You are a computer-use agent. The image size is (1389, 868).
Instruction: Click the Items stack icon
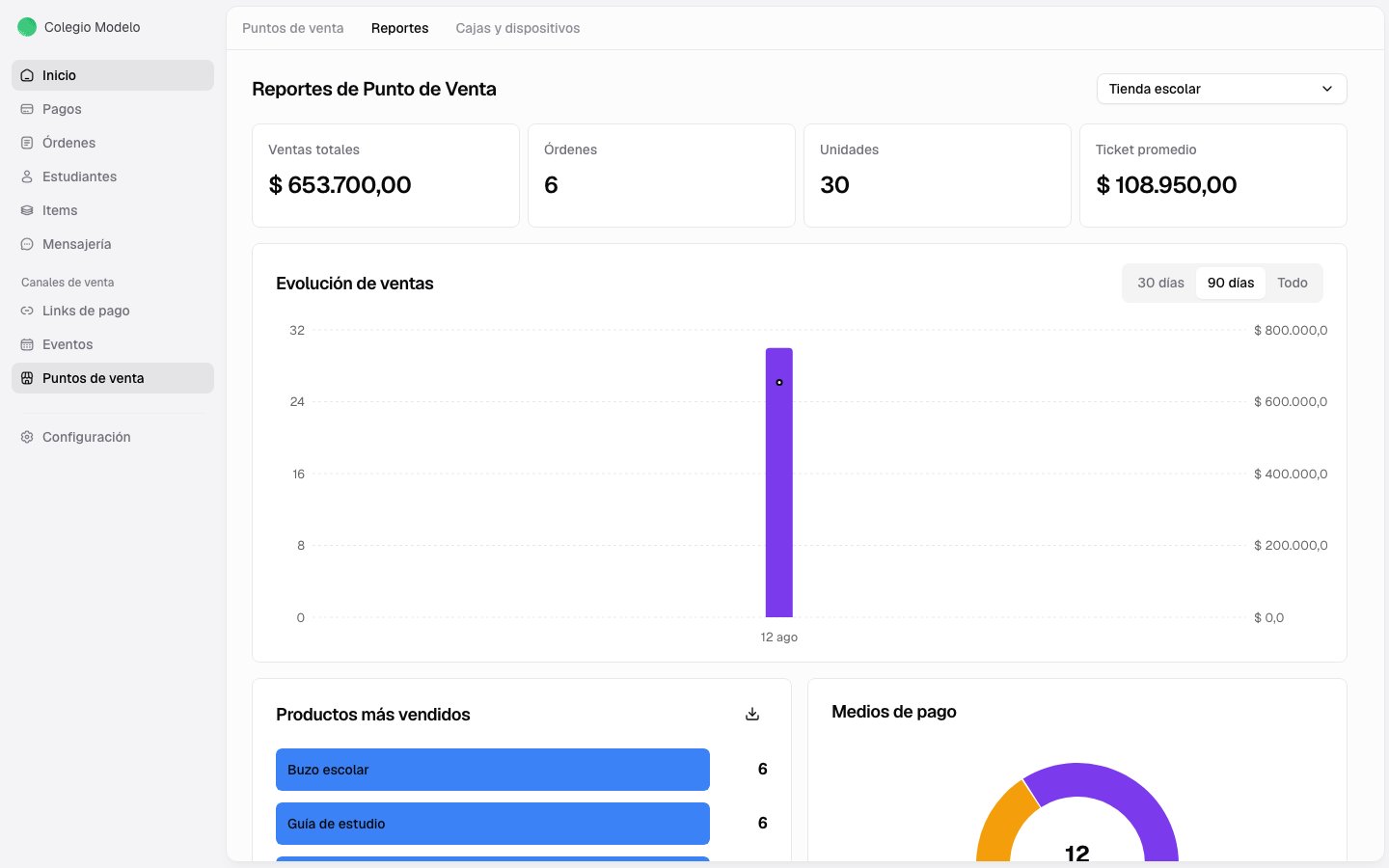[x=27, y=210]
